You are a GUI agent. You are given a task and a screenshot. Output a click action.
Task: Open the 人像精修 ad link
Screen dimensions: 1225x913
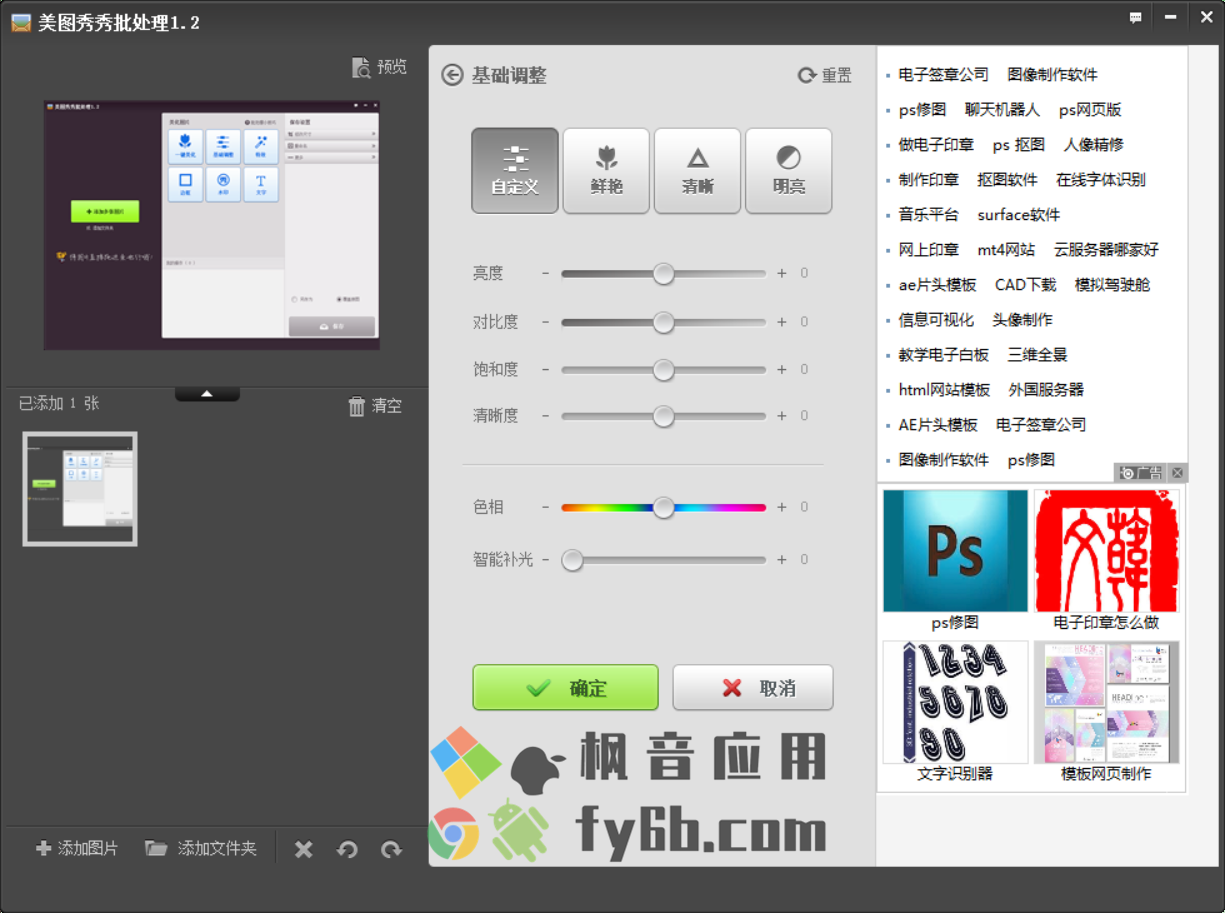(x=1093, y=145)
